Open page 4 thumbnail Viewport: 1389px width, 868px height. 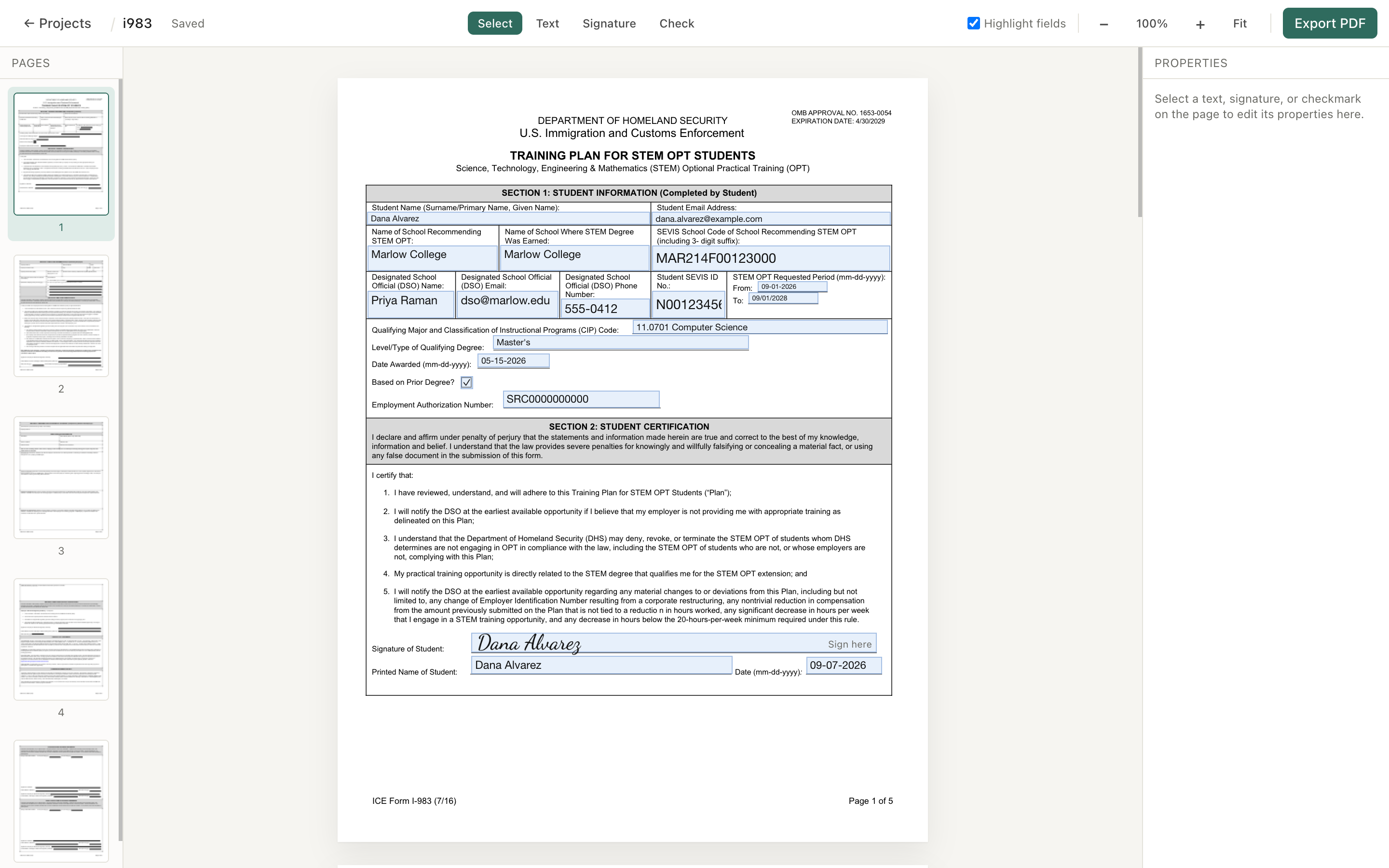(61, 639)
